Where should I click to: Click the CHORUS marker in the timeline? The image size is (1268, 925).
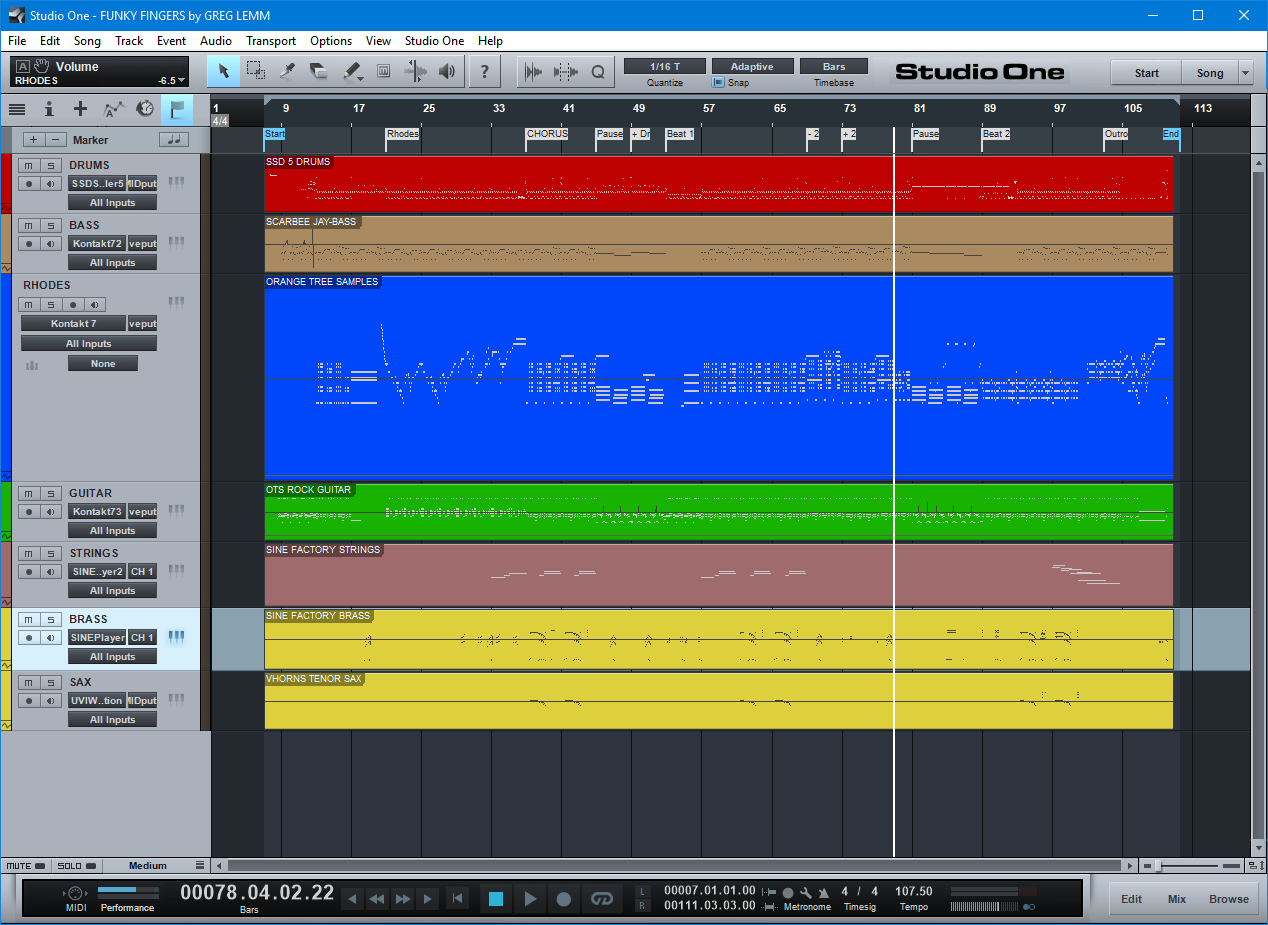pos(547,134)
